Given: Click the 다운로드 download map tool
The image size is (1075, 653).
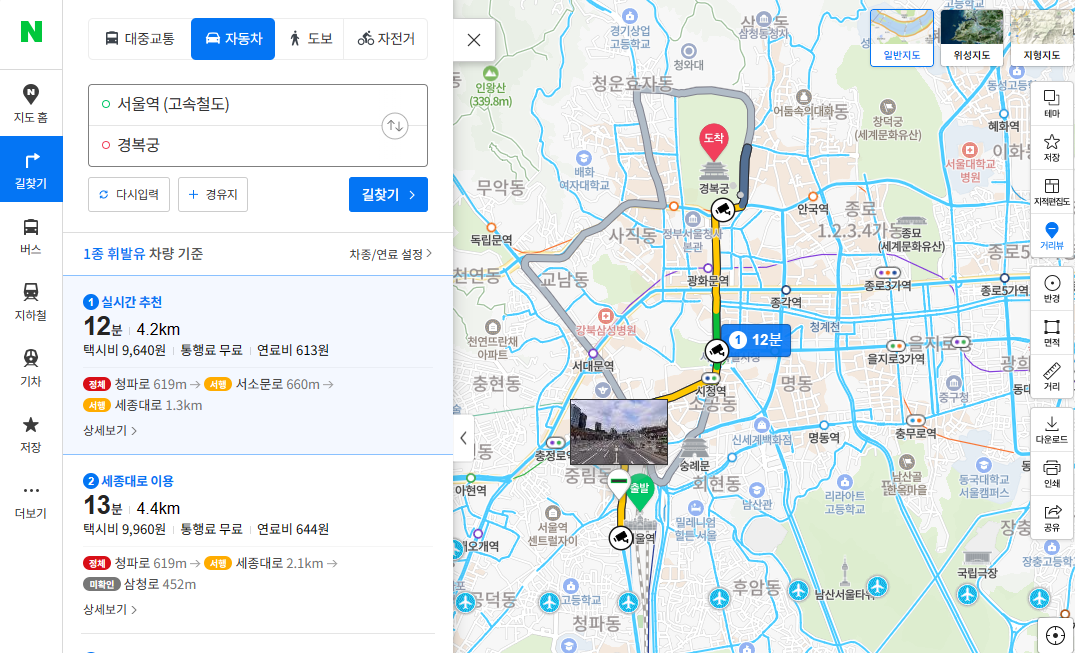Looking at the screenshot, I should pyautogui.click(x=1052, y=429).
